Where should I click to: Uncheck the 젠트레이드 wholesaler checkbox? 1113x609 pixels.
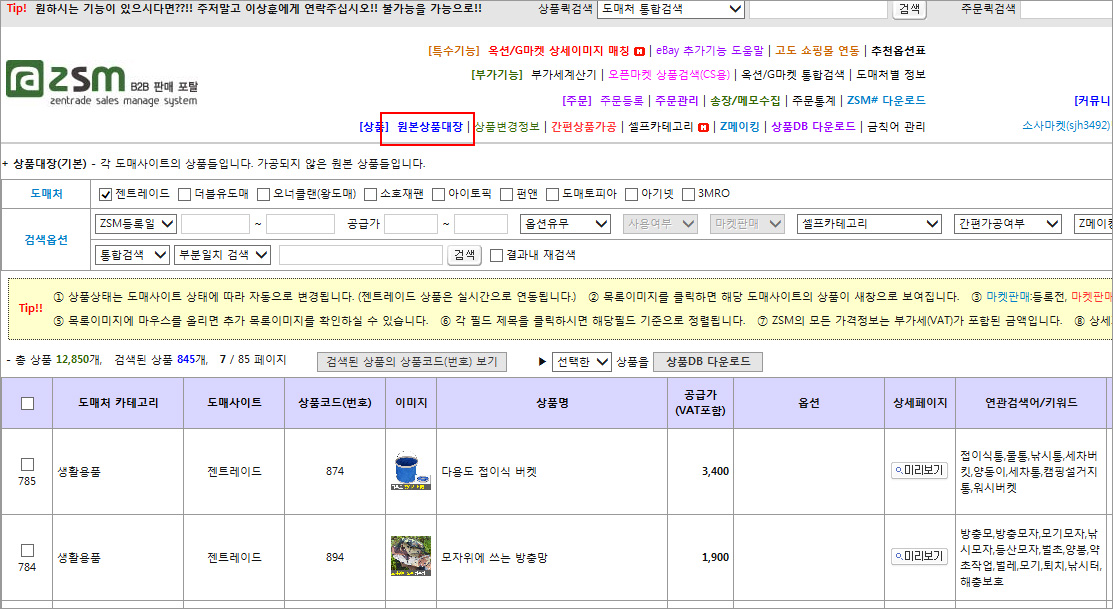[105, 194]
